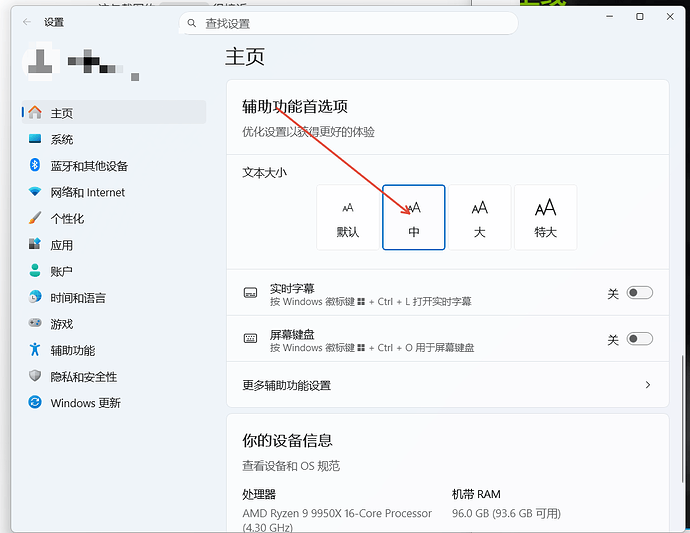Screen dimensions: 690x533
Task: Click the Windows 更新 sync icon
Action: point(35,402)
